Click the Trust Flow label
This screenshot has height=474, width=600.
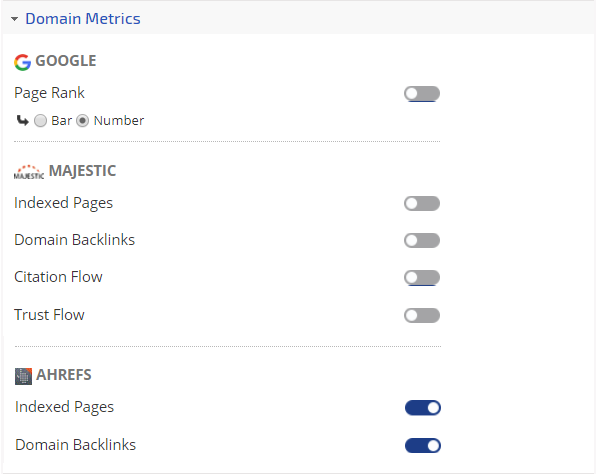[49, 315]
